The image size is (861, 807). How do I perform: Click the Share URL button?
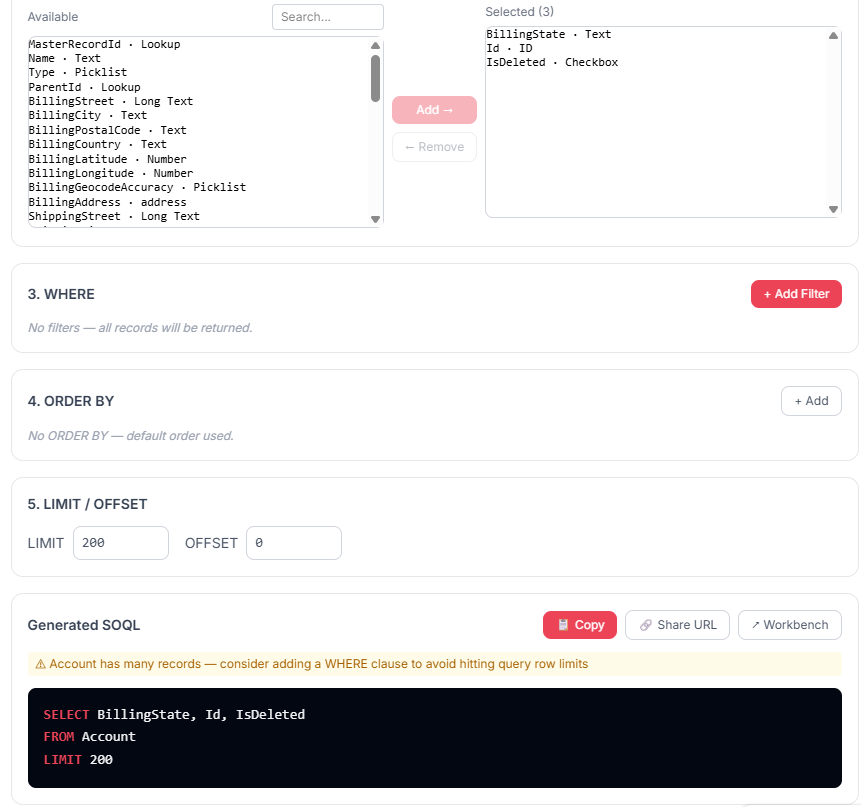point(677,624)
